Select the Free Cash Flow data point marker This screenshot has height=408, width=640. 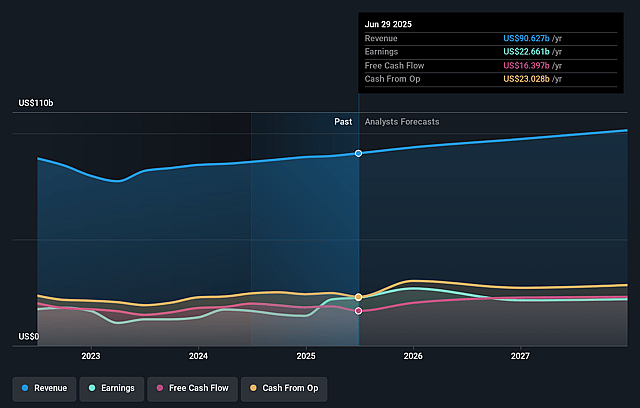pos(358,311)
